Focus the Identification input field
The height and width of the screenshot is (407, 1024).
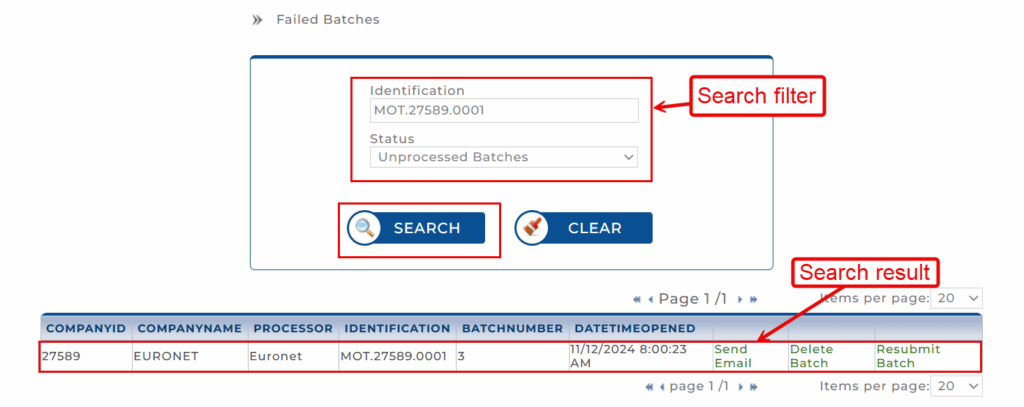coord(504,110)
